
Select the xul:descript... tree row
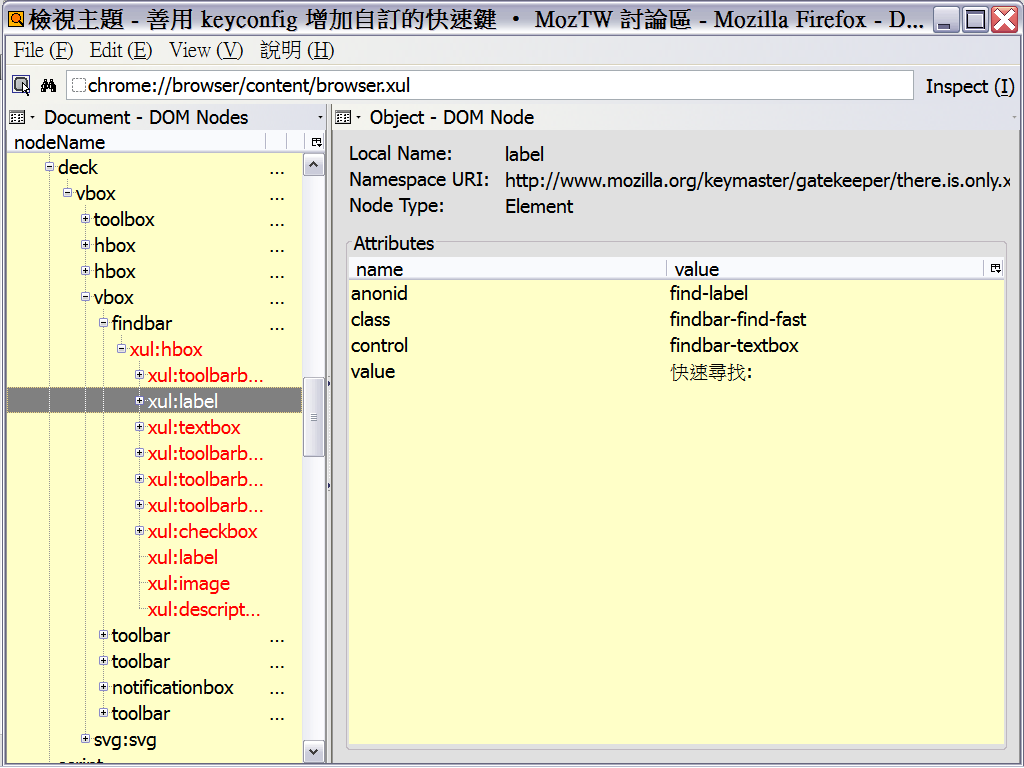[x=155, y=610]
